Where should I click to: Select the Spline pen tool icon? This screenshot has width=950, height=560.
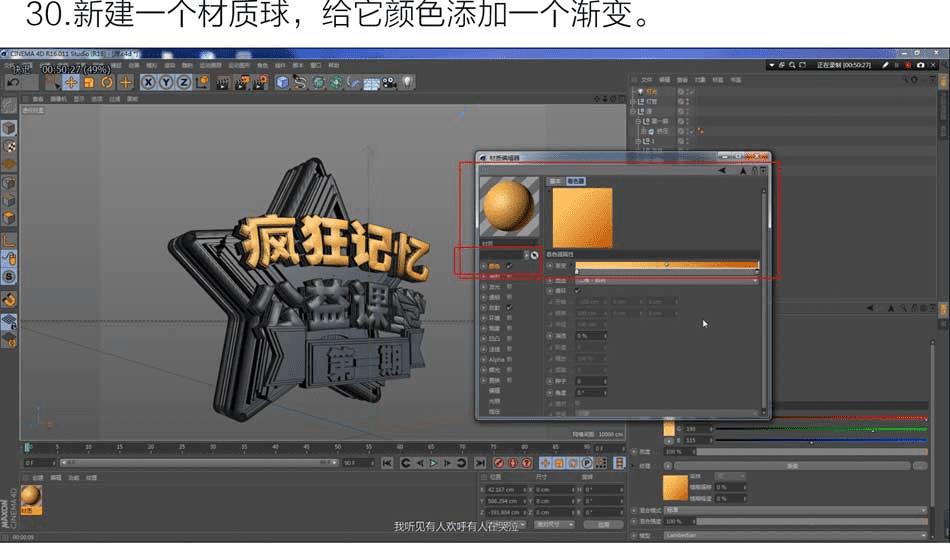click(300, 82)
